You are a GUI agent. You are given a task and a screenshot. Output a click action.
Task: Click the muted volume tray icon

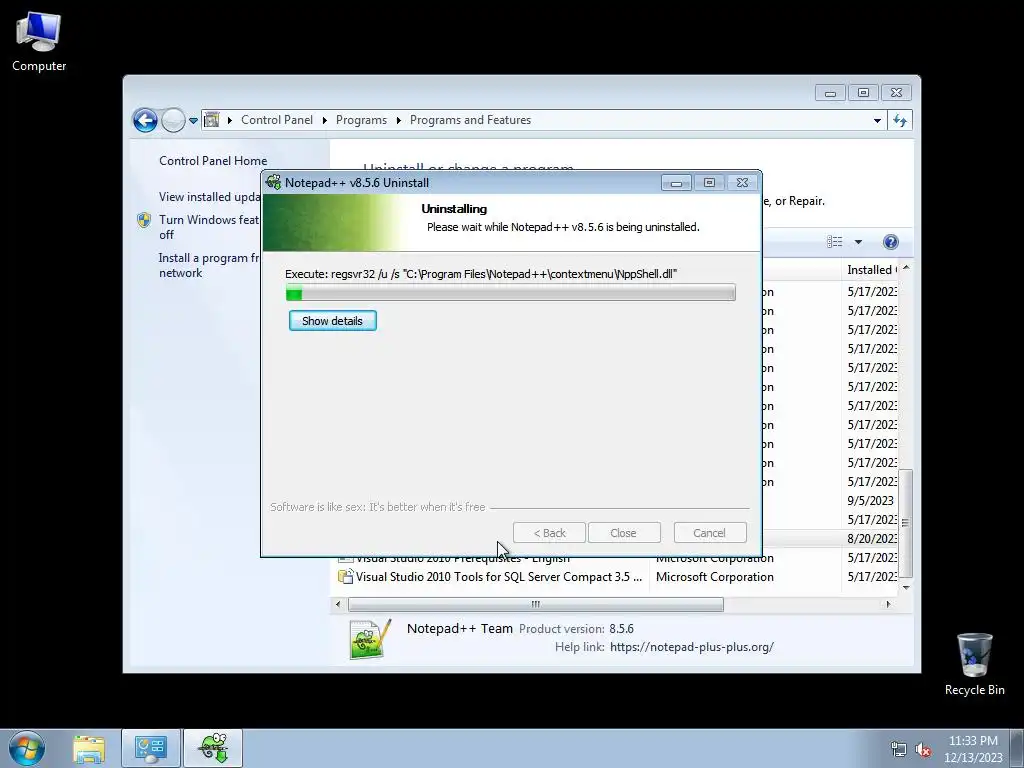923,750
